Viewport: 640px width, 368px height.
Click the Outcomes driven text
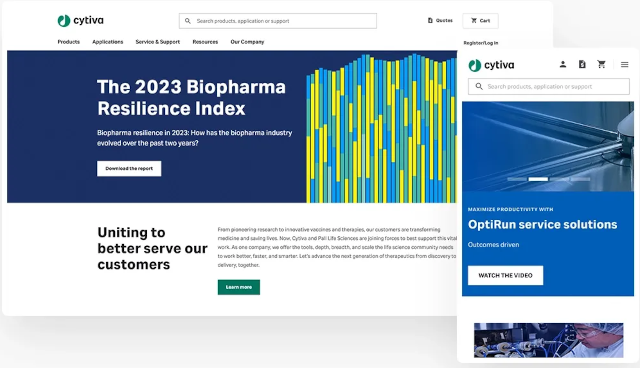point(493,245)
